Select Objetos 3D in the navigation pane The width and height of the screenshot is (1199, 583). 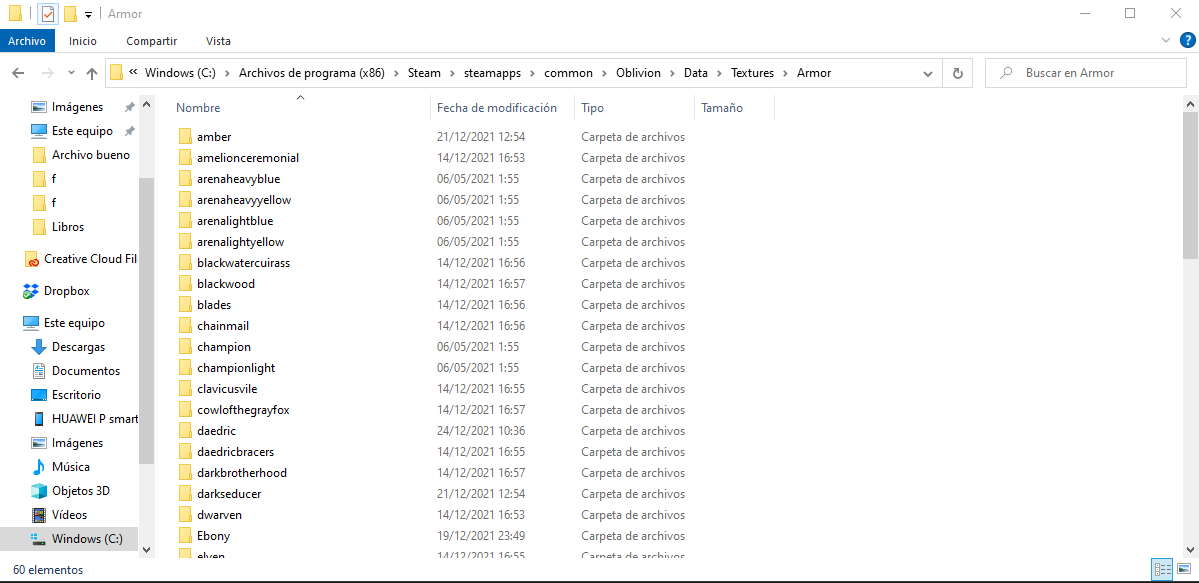pos(70,490)
